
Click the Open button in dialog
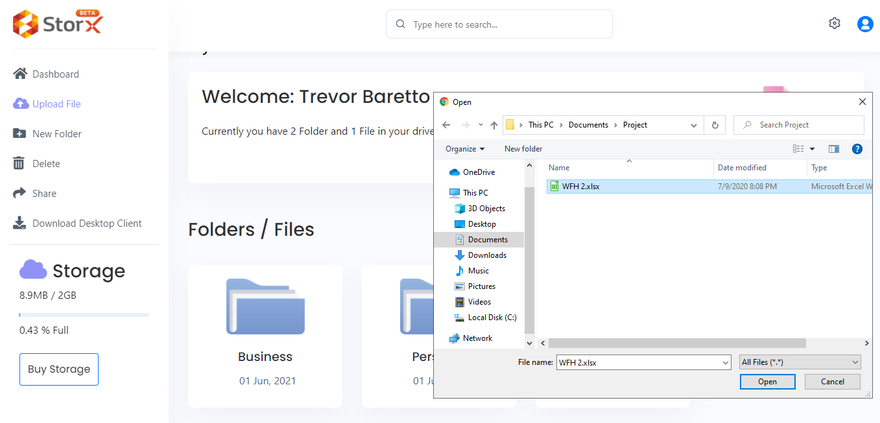[x=767, y=382]
